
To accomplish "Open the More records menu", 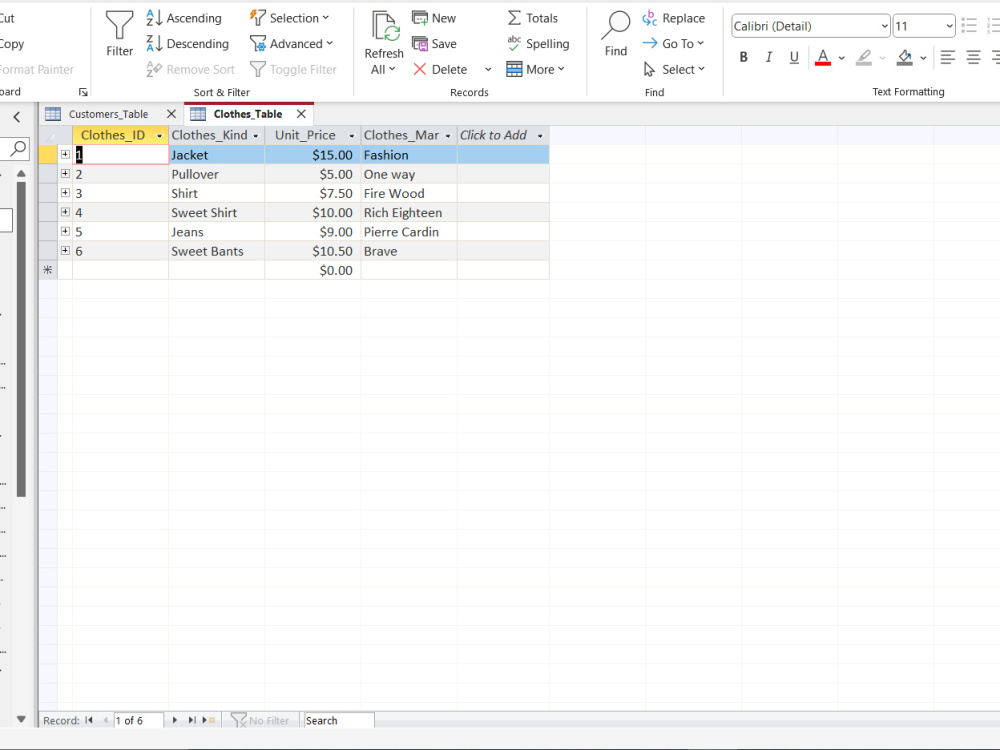I will click(x=536, y=69).
